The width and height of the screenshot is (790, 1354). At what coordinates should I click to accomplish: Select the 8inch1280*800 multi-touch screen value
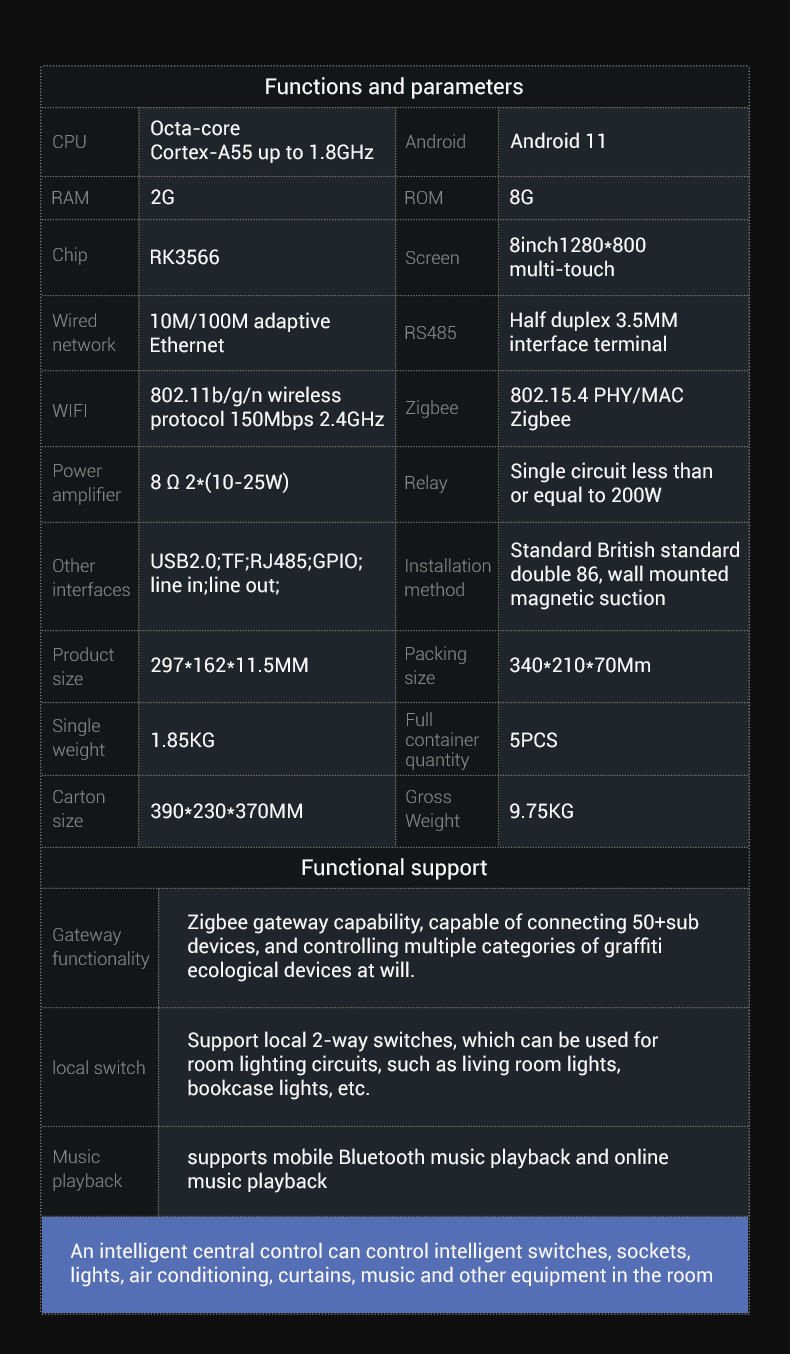tap(577, 257)
